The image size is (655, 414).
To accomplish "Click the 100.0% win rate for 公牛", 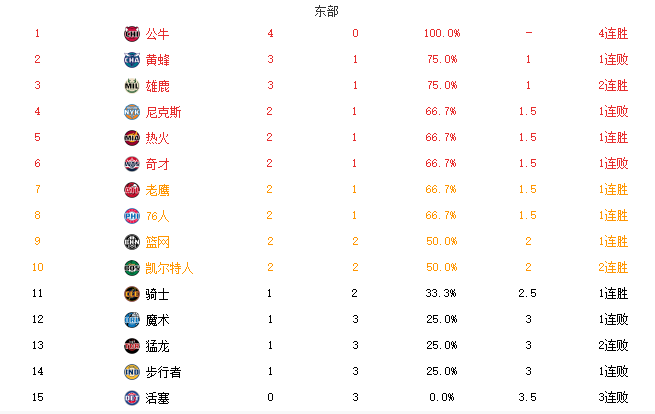I will pyautogui.click(x=442, y=33).
